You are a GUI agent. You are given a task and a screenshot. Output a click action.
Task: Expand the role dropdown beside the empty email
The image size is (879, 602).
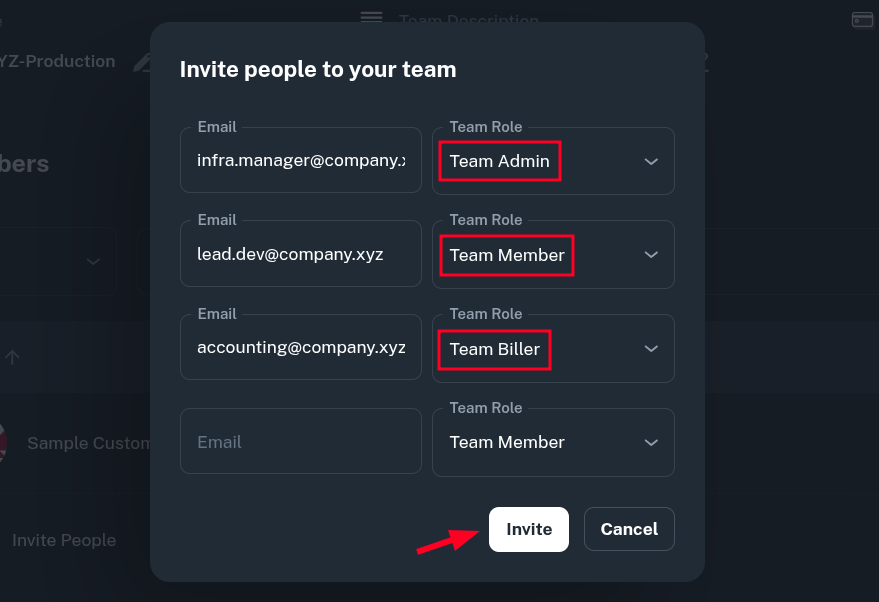coord(553,442)
